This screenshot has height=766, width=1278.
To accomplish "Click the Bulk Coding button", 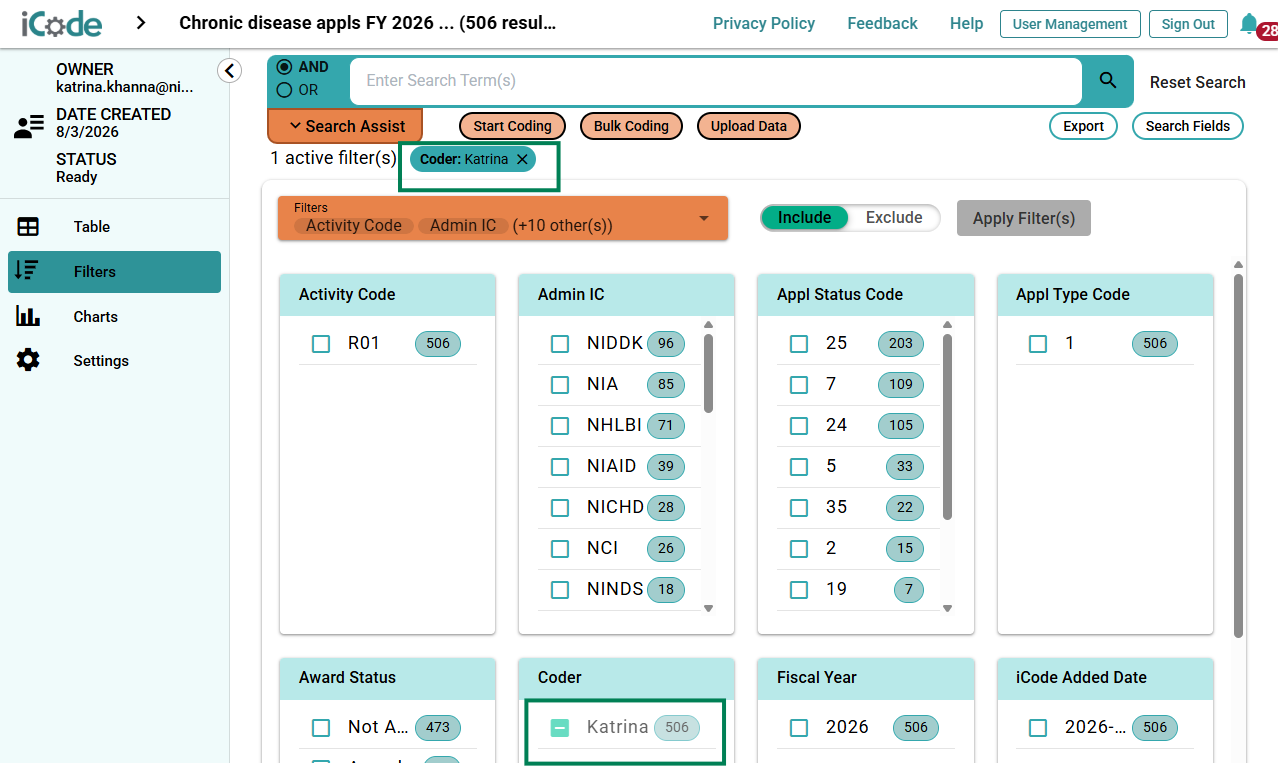I will click(x=631, y=126).
